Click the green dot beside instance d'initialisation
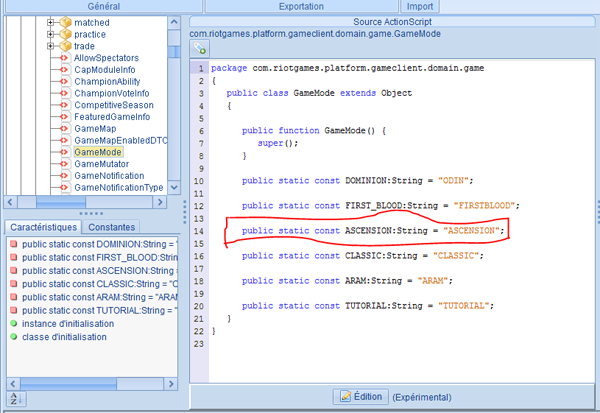600x413 pixels. click(x=12, y=322)
